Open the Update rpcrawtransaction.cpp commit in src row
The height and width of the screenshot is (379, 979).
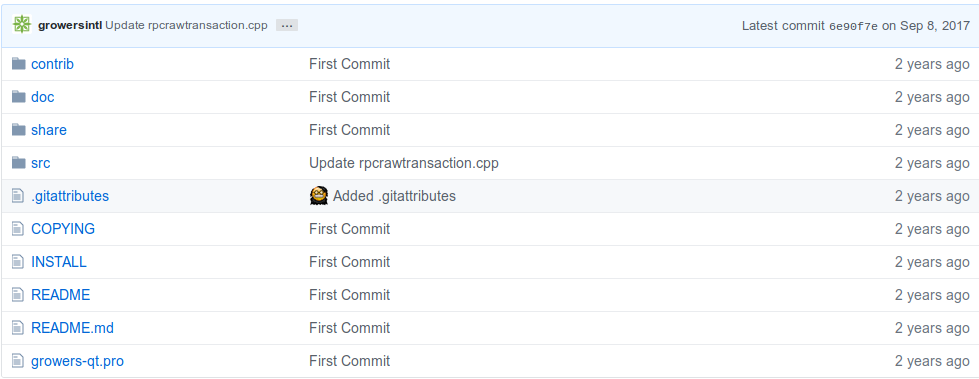(x=403, y=163)
